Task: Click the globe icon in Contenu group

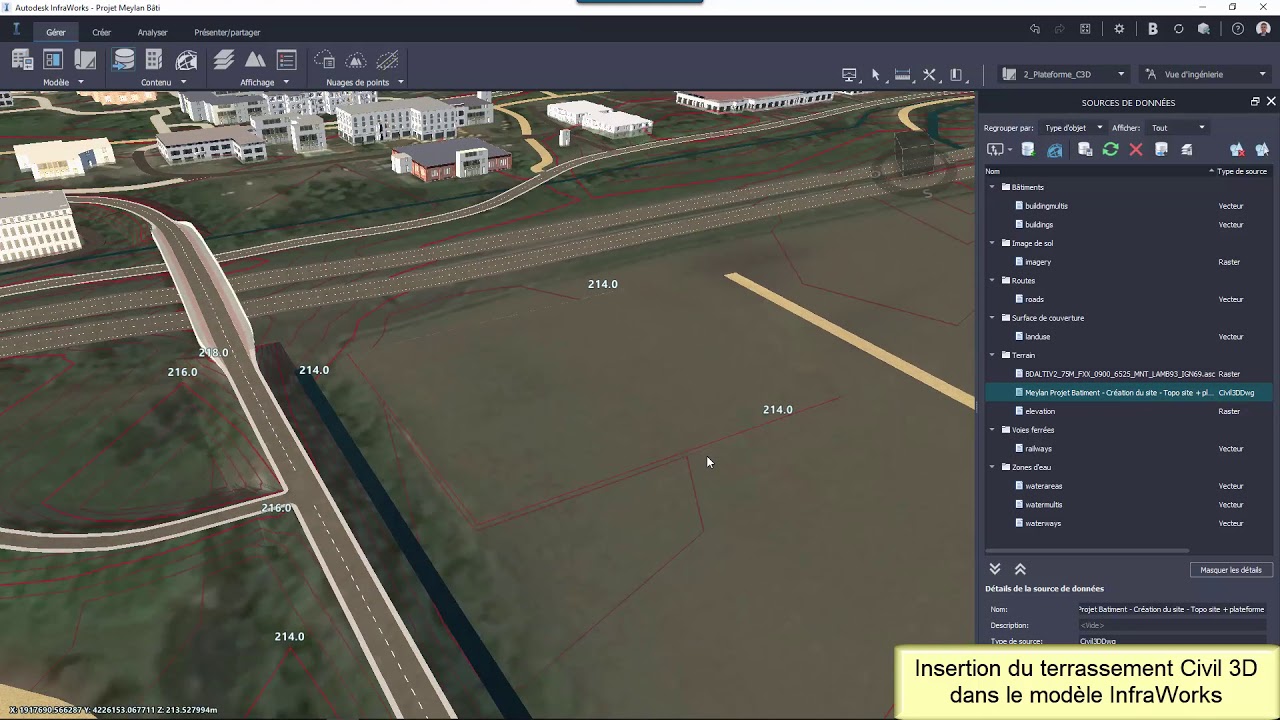Action: [186, 60]
